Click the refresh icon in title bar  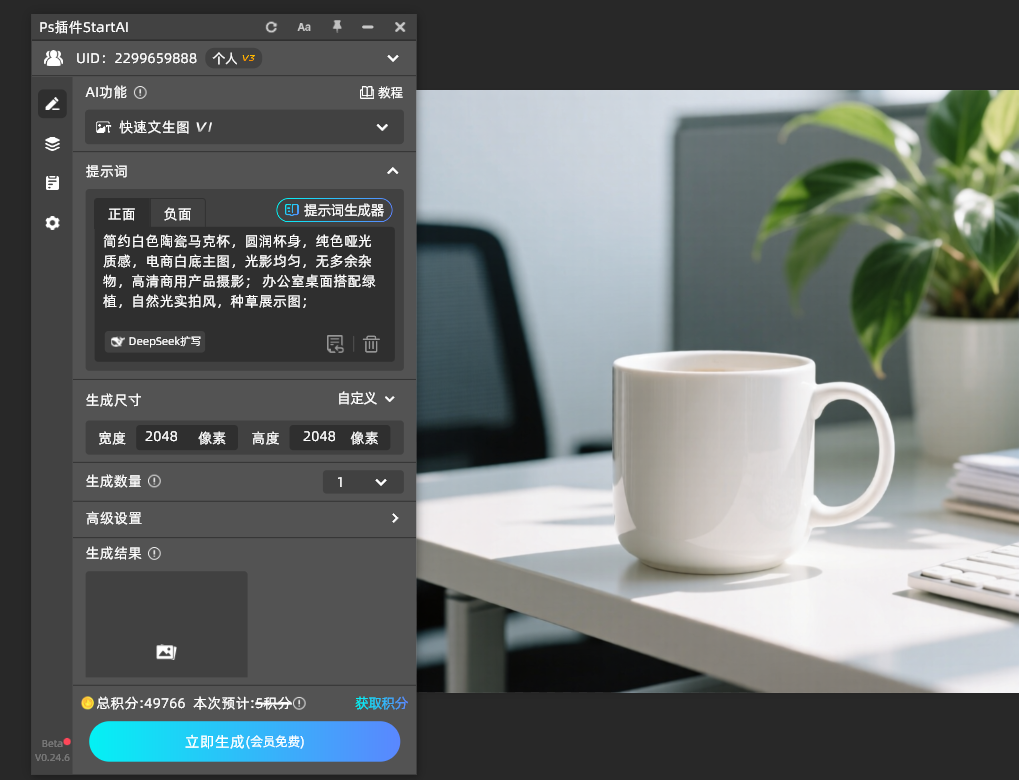(271, 27)
